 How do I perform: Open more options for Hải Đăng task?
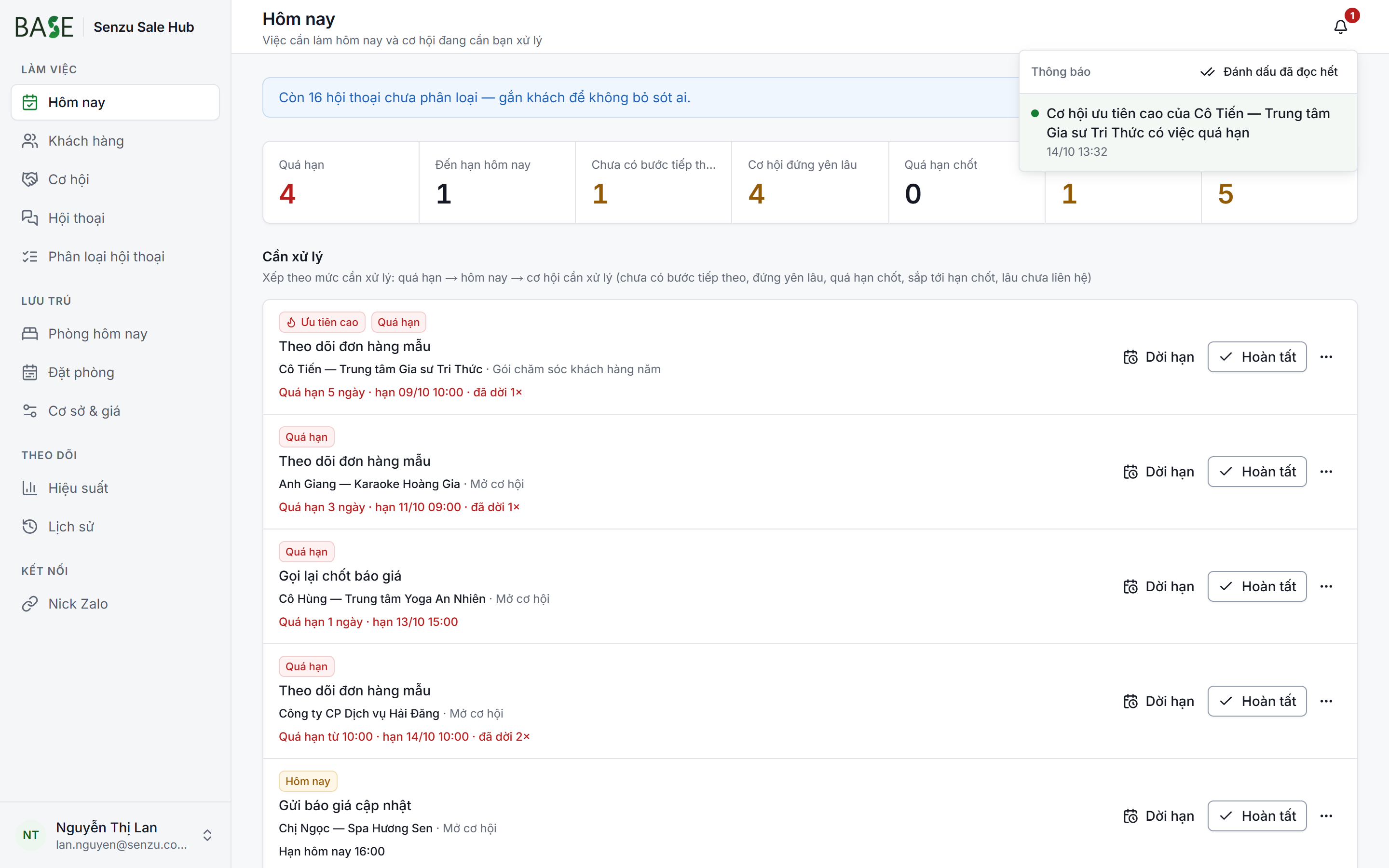coord(1326,702)
